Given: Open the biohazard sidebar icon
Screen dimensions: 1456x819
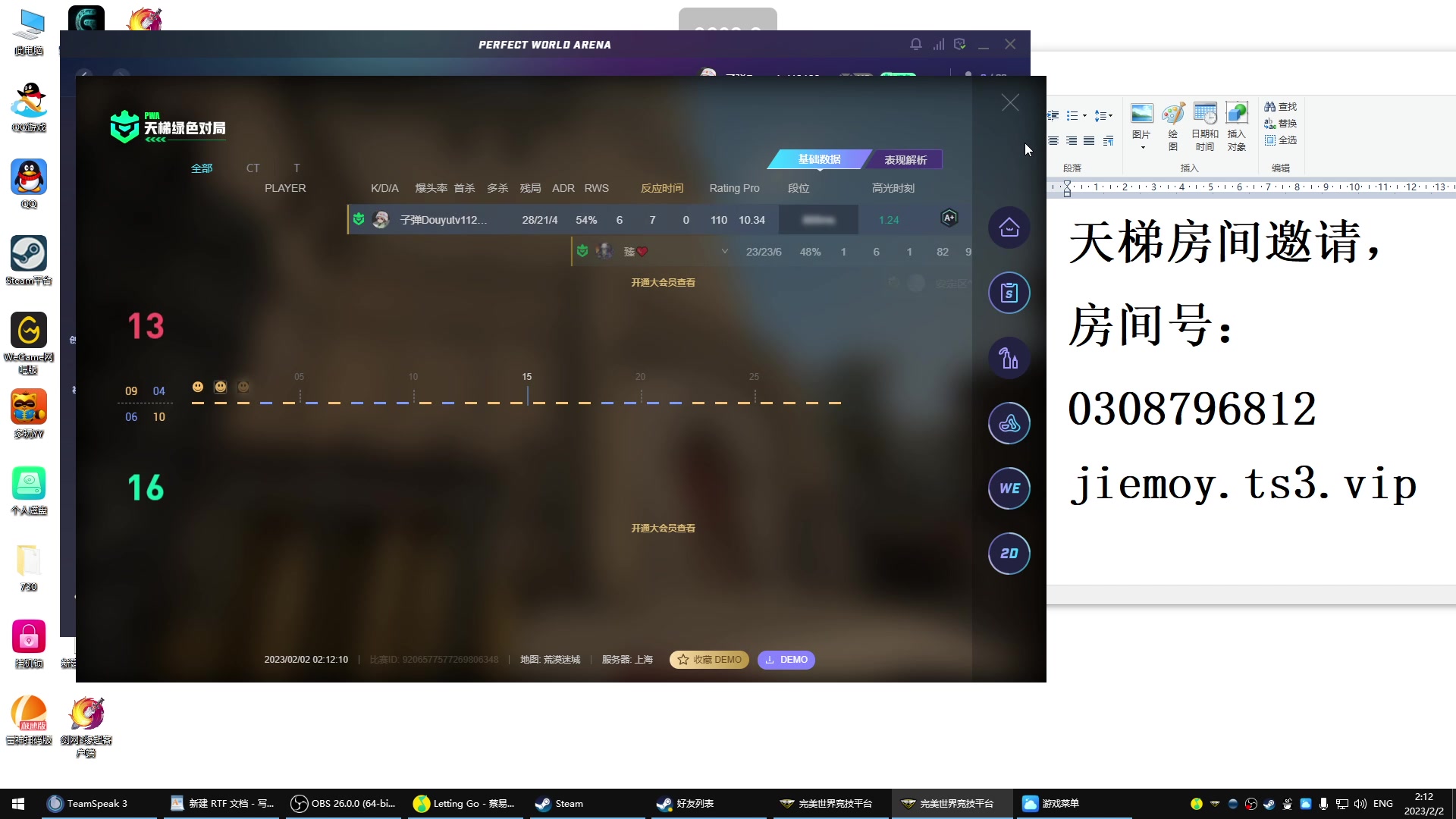Looking at the screenshot, I should click(x=1009, y=423).
